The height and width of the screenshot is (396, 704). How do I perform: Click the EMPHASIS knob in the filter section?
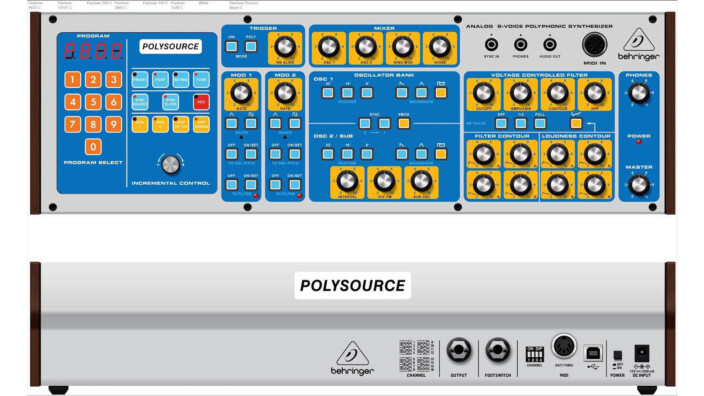(520, 93)
